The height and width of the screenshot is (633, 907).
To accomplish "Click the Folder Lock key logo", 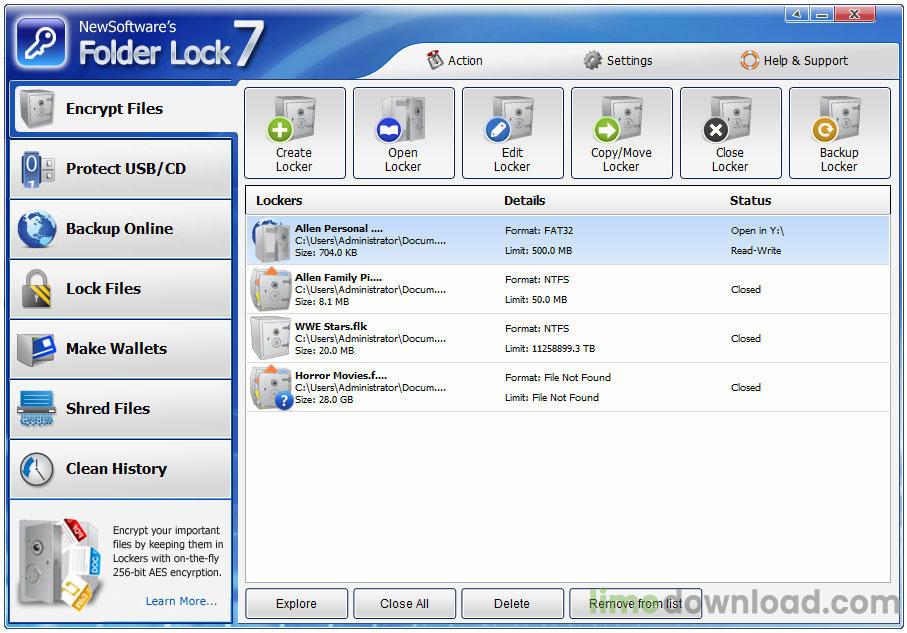I will pos(41,42).
